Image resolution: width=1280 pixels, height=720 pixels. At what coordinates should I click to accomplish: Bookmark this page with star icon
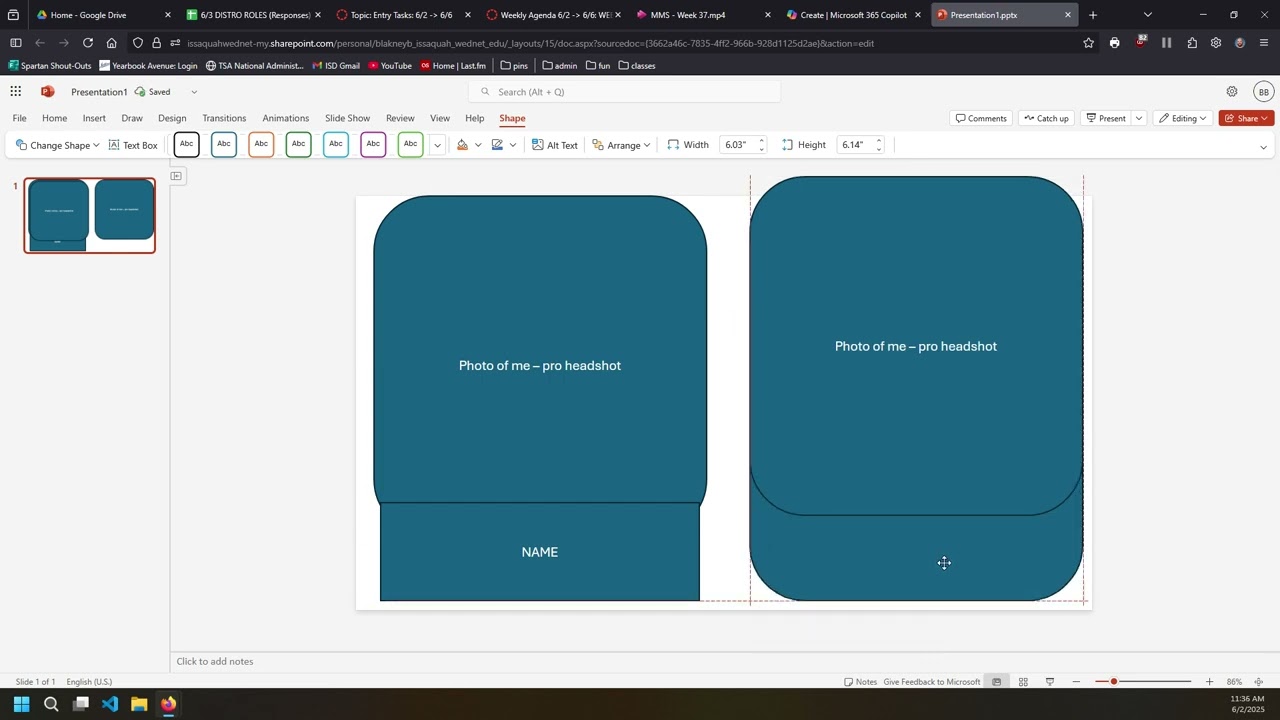click(1088, 43)
